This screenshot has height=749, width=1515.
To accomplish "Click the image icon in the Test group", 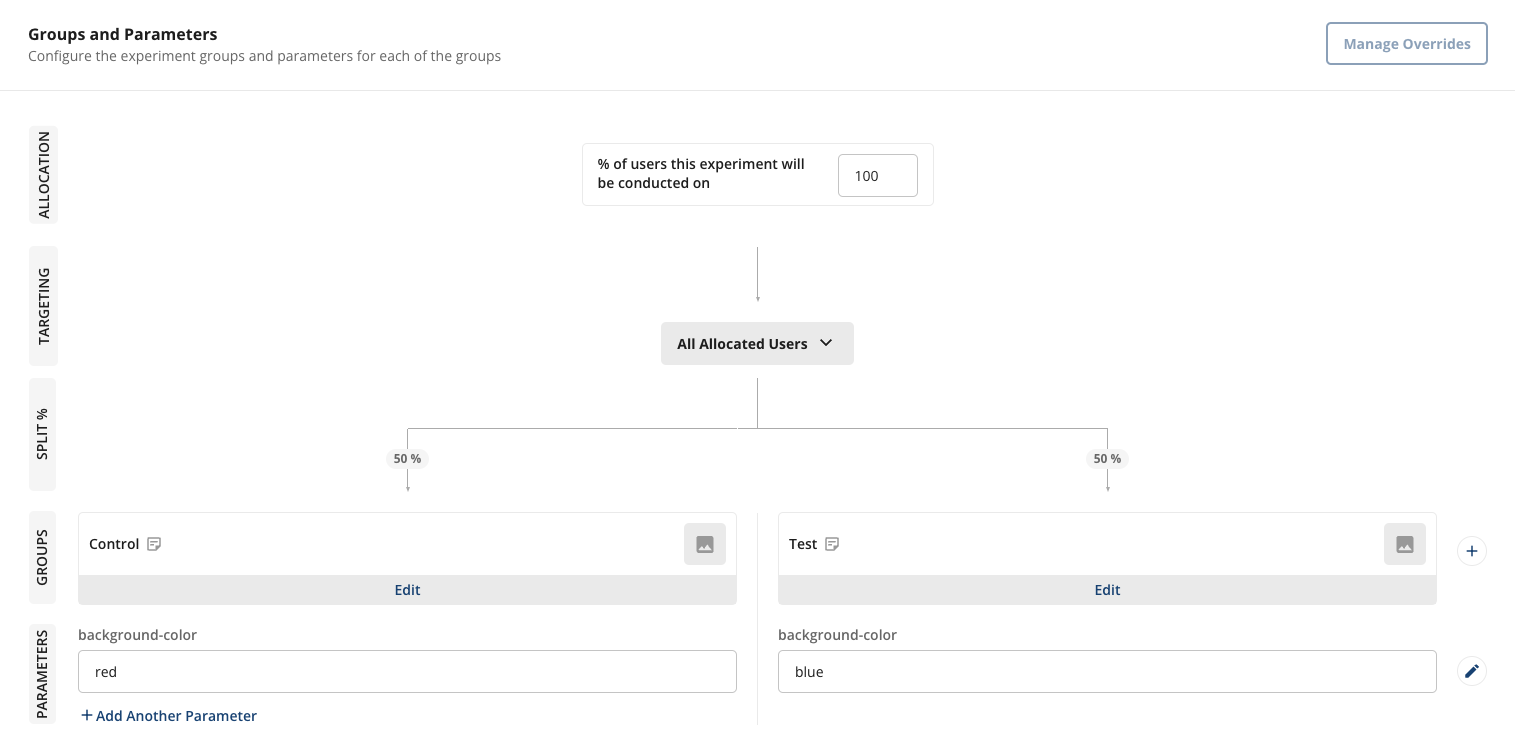I will (1405, 544).
